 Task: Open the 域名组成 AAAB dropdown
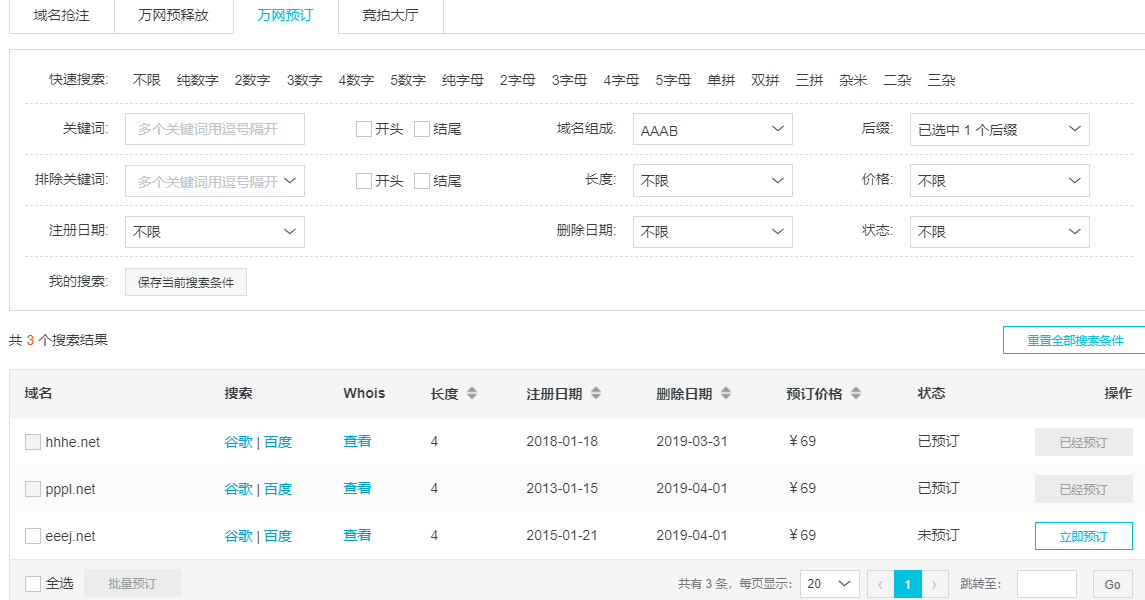(712, 129)
